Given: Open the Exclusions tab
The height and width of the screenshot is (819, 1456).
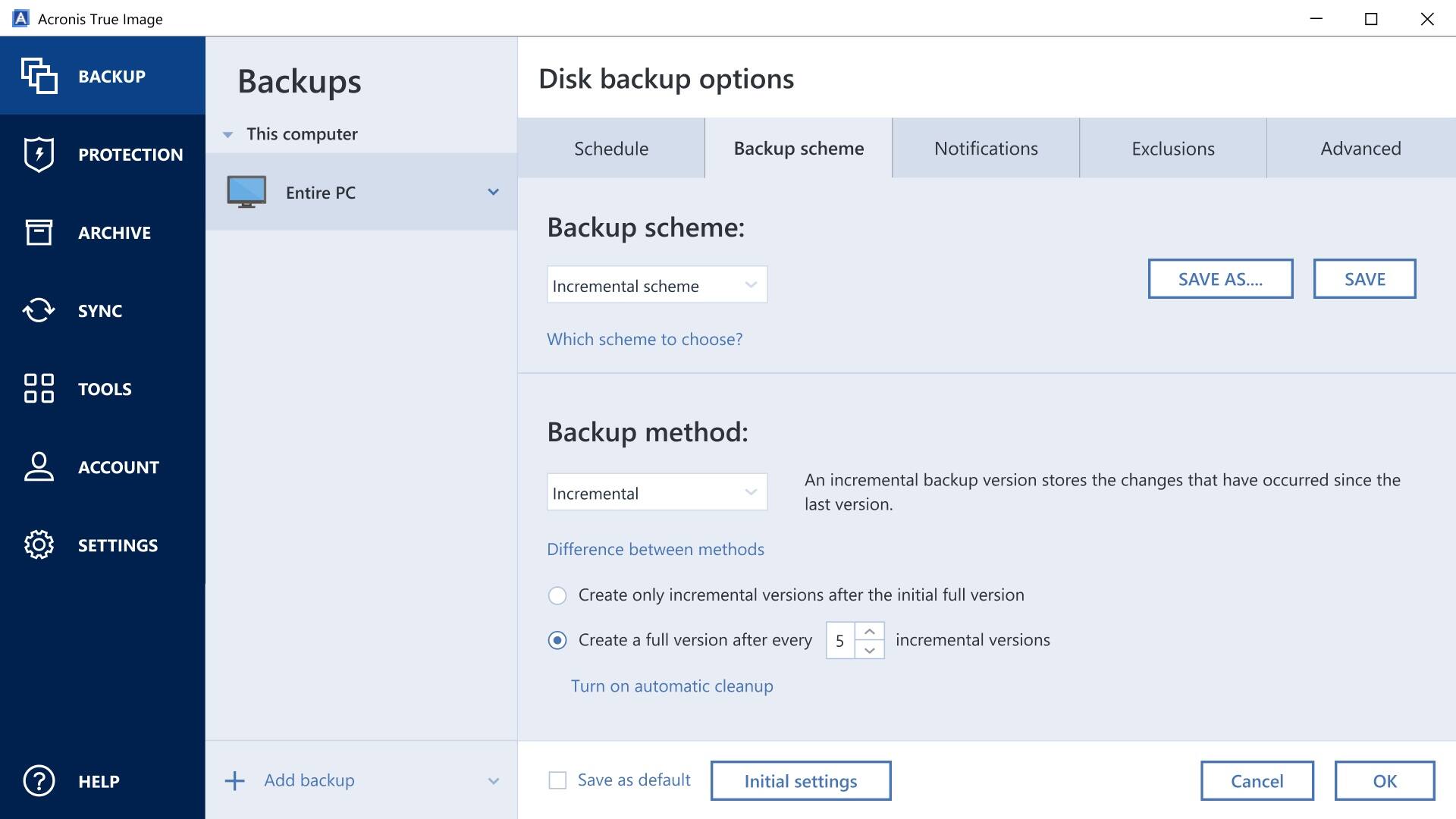Looking at the screenshot, I should pyautogui.click(x=1172, y=148).
